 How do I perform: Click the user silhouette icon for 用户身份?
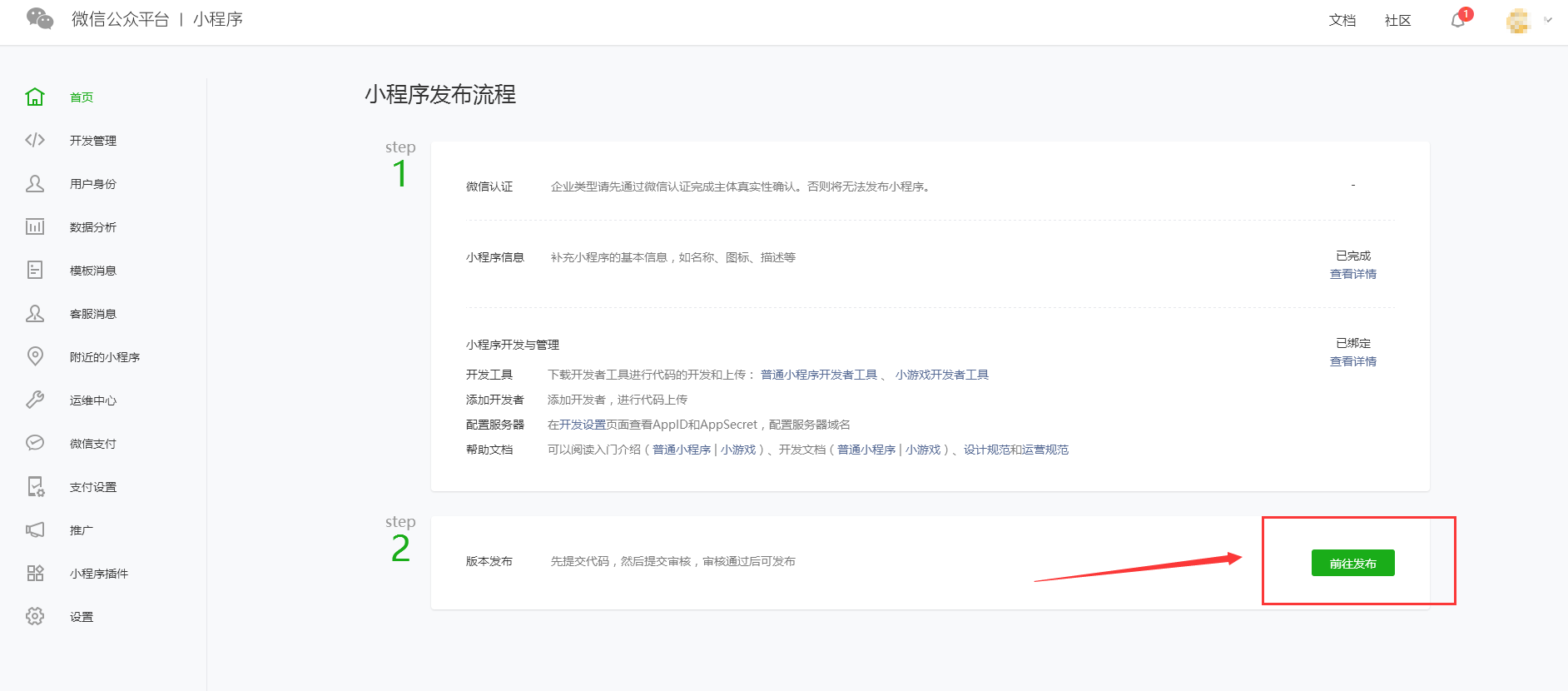[35, 183]
